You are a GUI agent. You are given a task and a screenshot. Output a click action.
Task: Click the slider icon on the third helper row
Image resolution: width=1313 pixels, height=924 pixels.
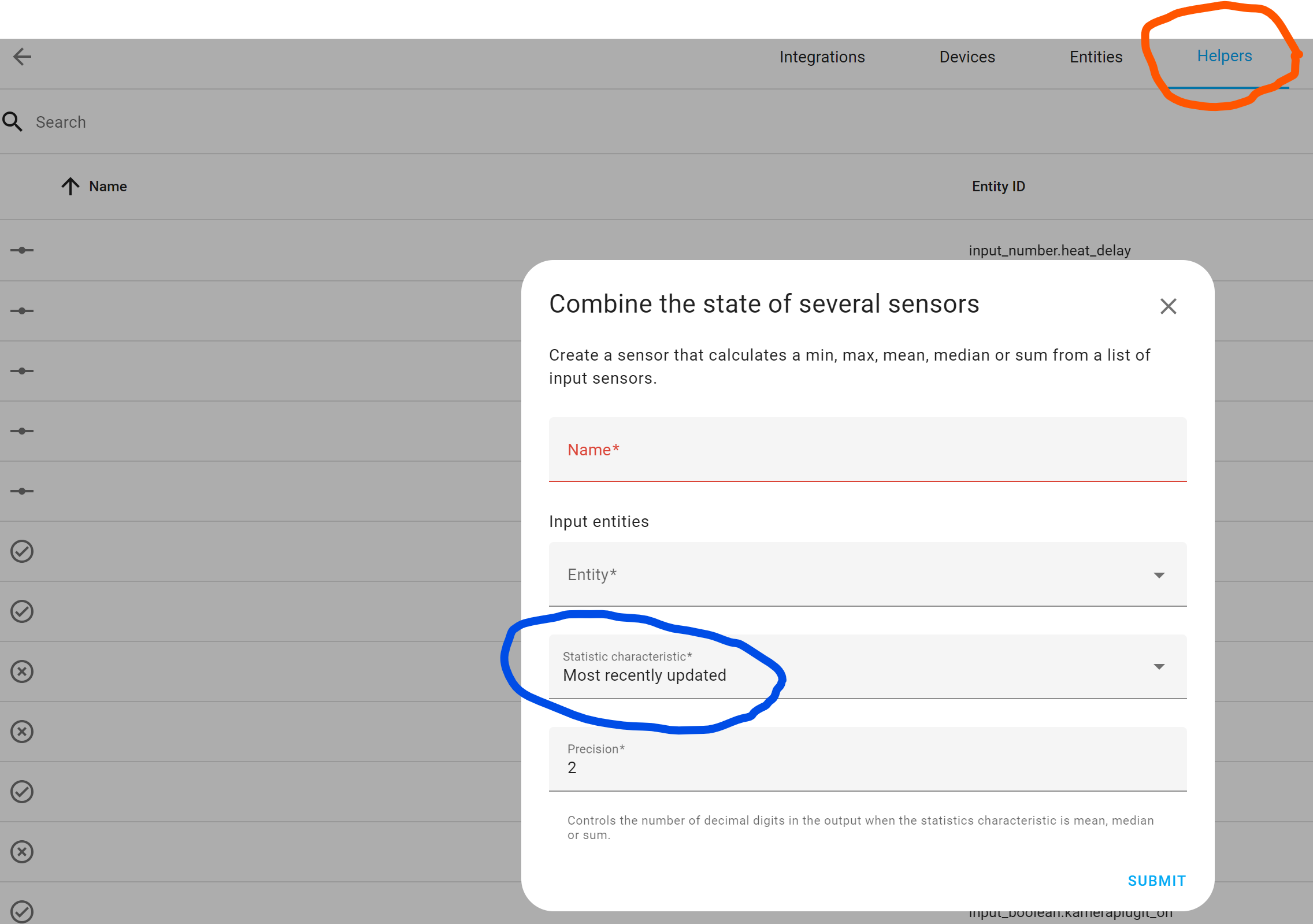[x=21, y=370]
